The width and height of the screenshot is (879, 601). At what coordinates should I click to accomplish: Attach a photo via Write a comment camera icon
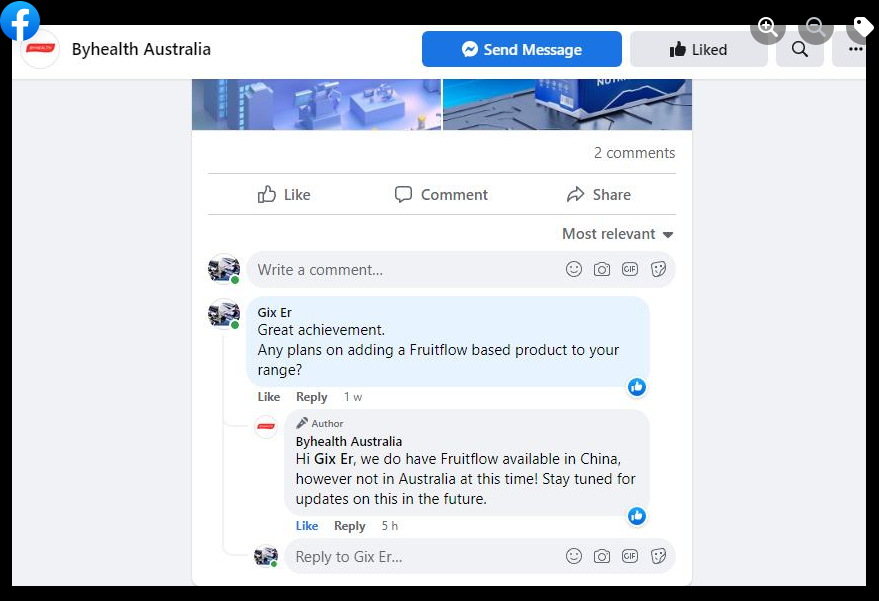point(602,270)
